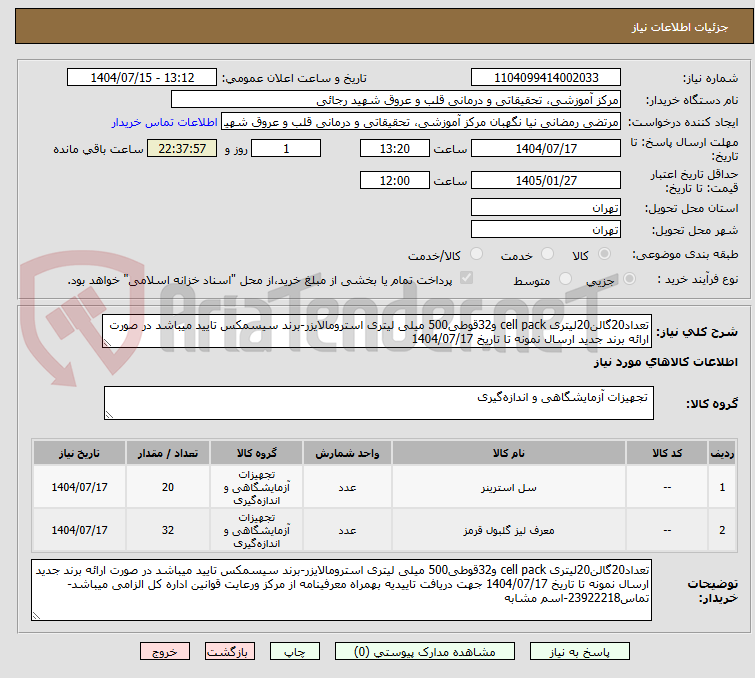The height and width of the screenshot is (678, 755).
Task: Click the ایجاد کننده درخواست field
Action: click(421, 122)
